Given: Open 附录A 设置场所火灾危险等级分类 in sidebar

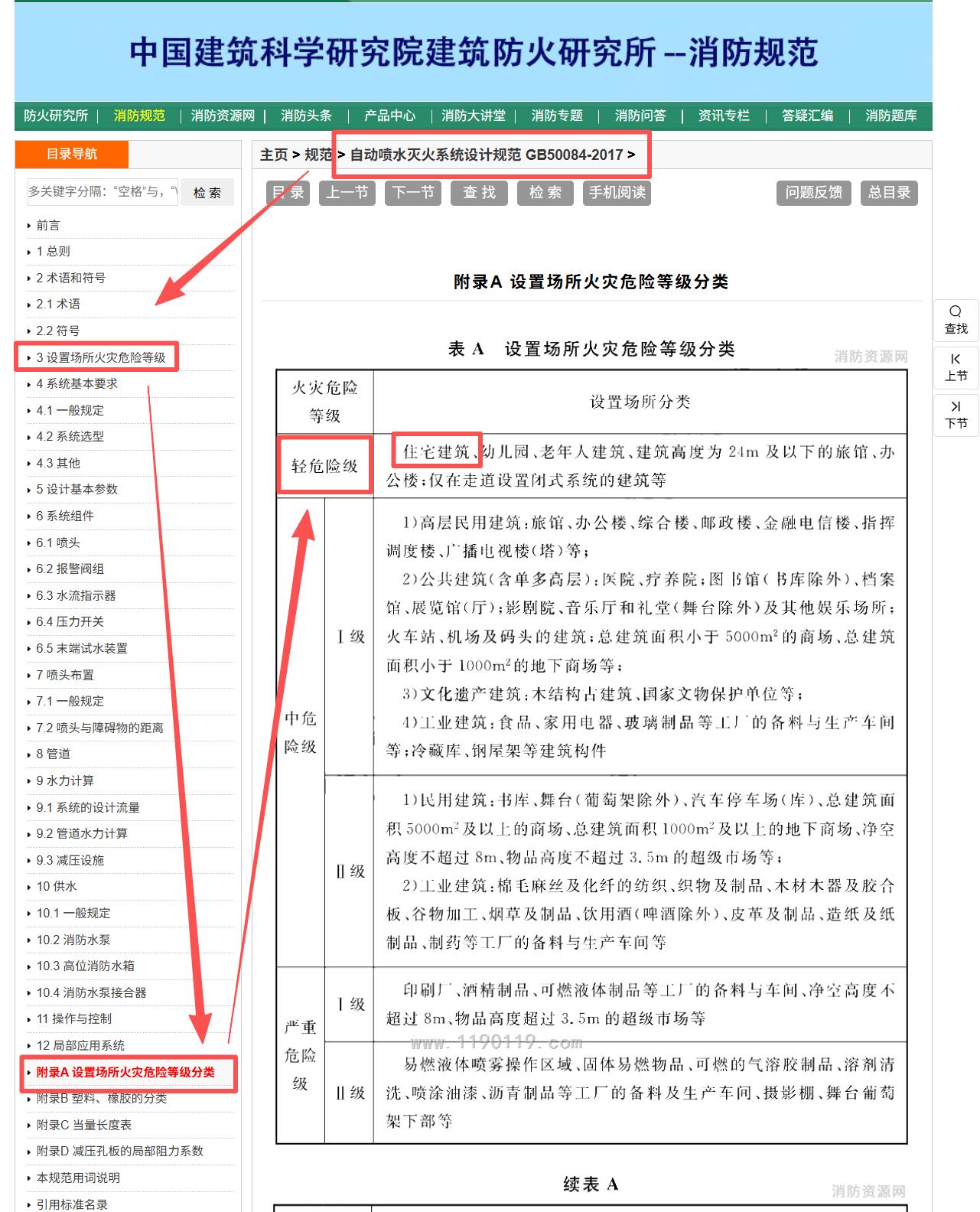Looking at the screenshot, I should tap(125, 1073).
